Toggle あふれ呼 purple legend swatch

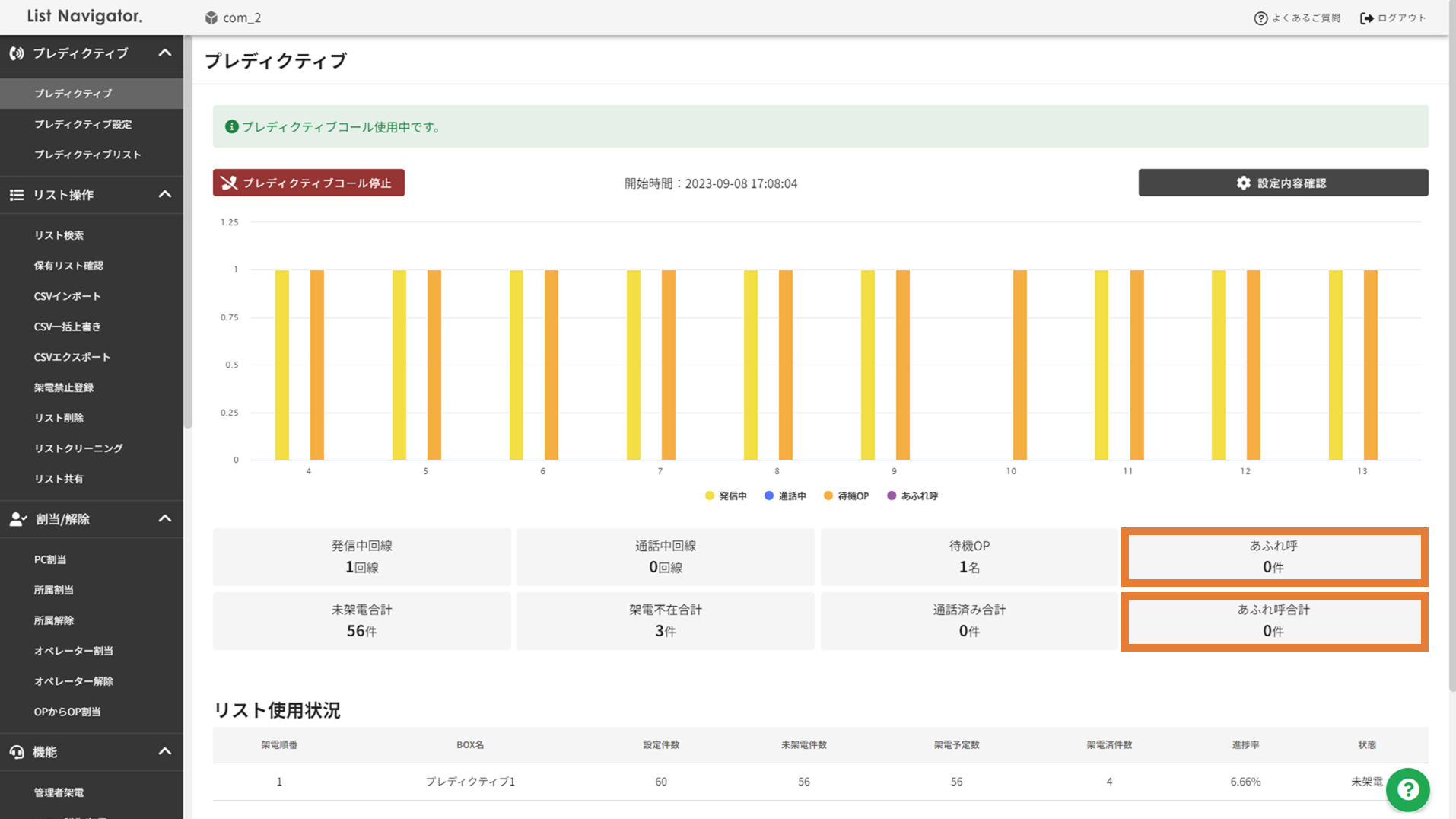[x=892, y=496]
